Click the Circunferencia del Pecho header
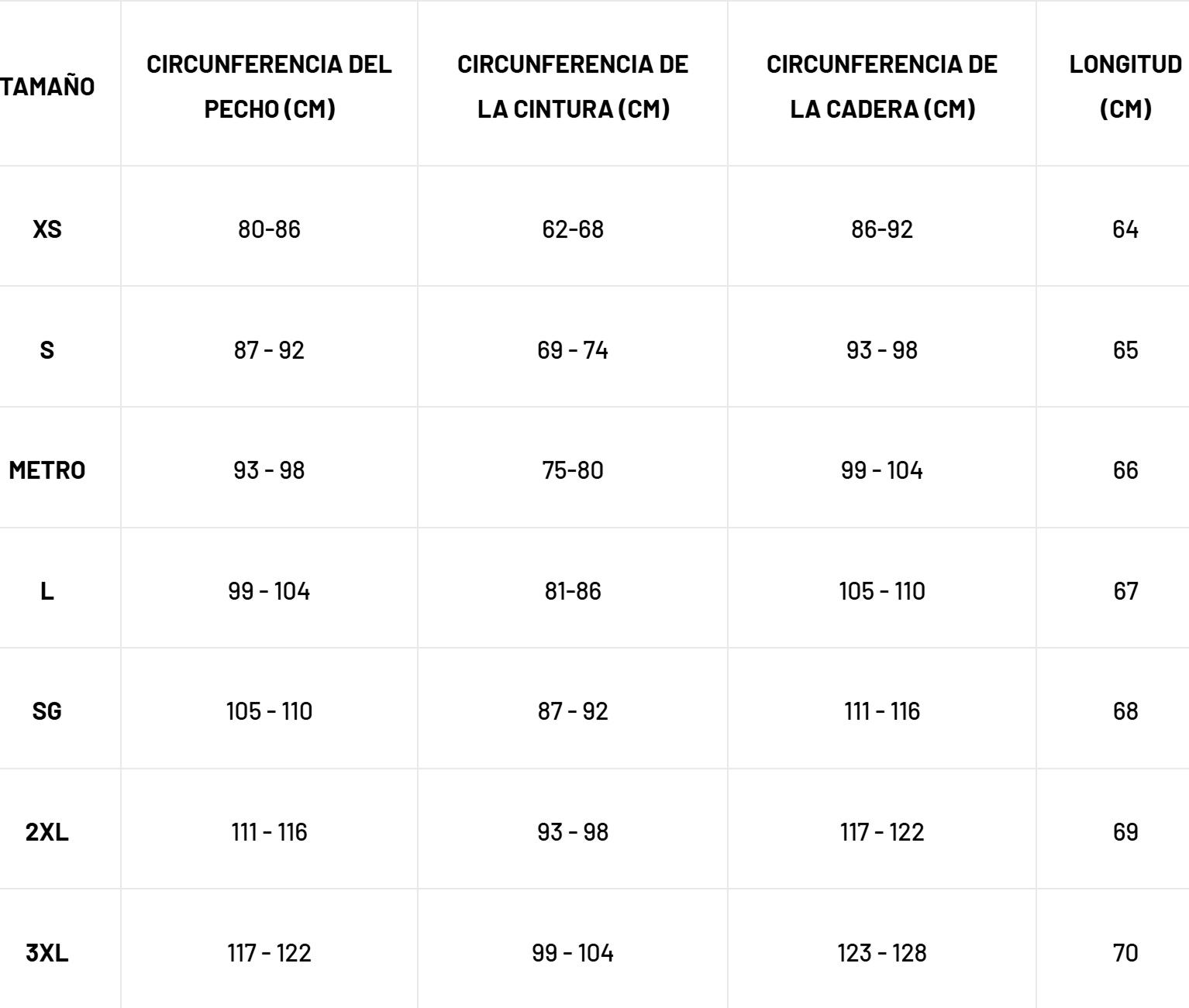1189x1008 pixels. [x=269, y=86]
